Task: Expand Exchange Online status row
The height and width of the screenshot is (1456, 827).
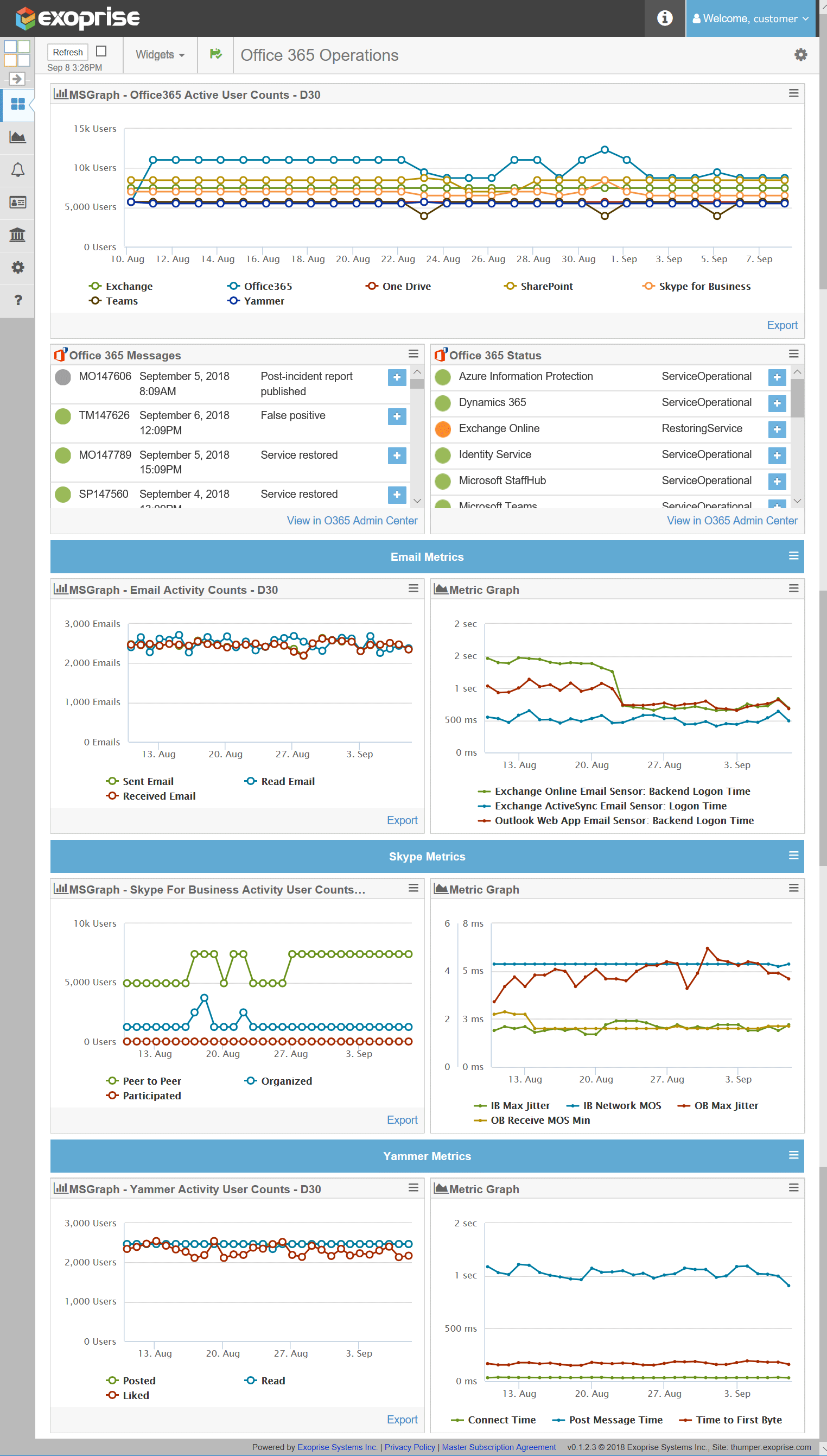Action: [x=777, y=429]
